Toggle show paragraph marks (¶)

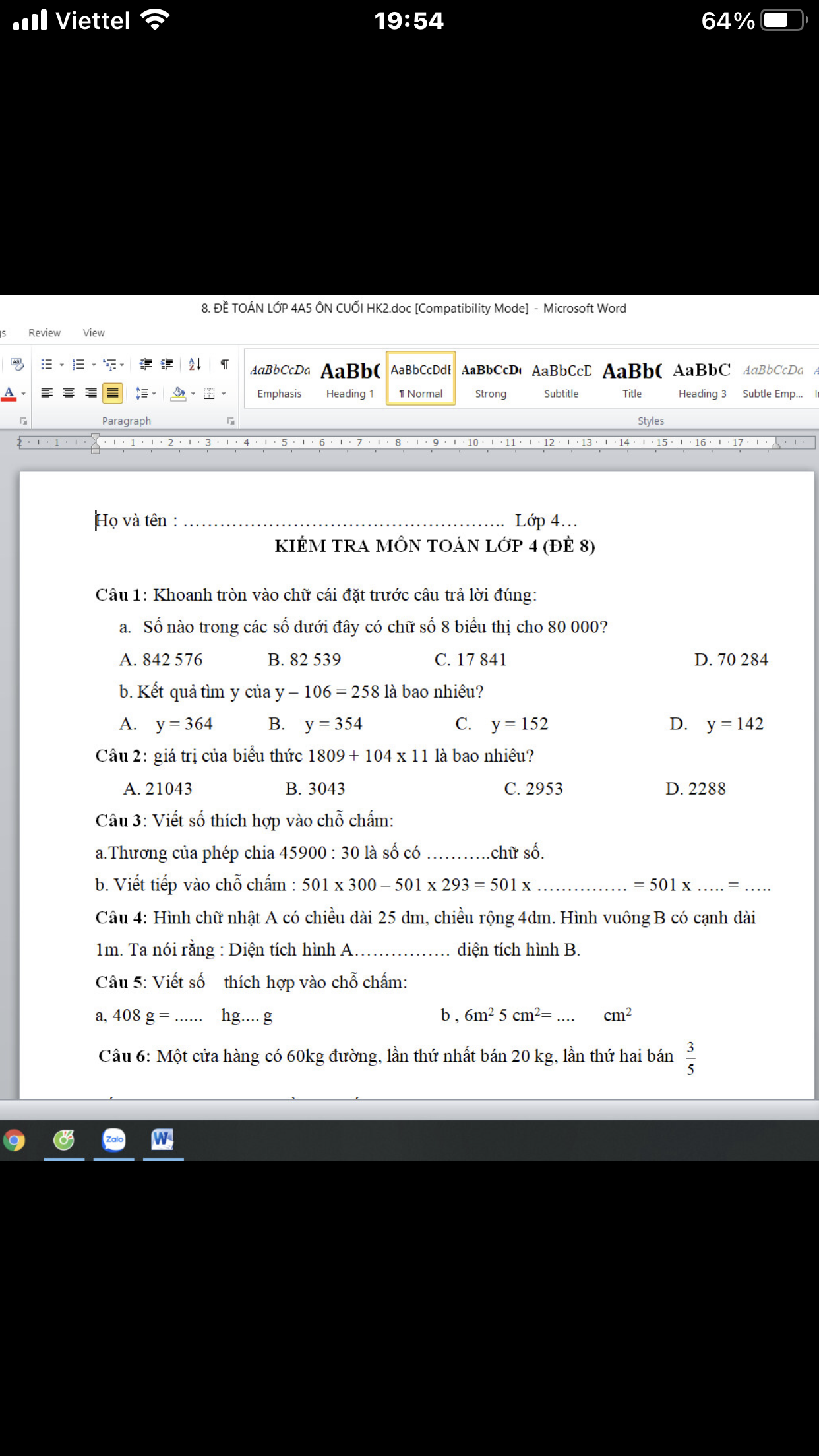click(225, 365)
